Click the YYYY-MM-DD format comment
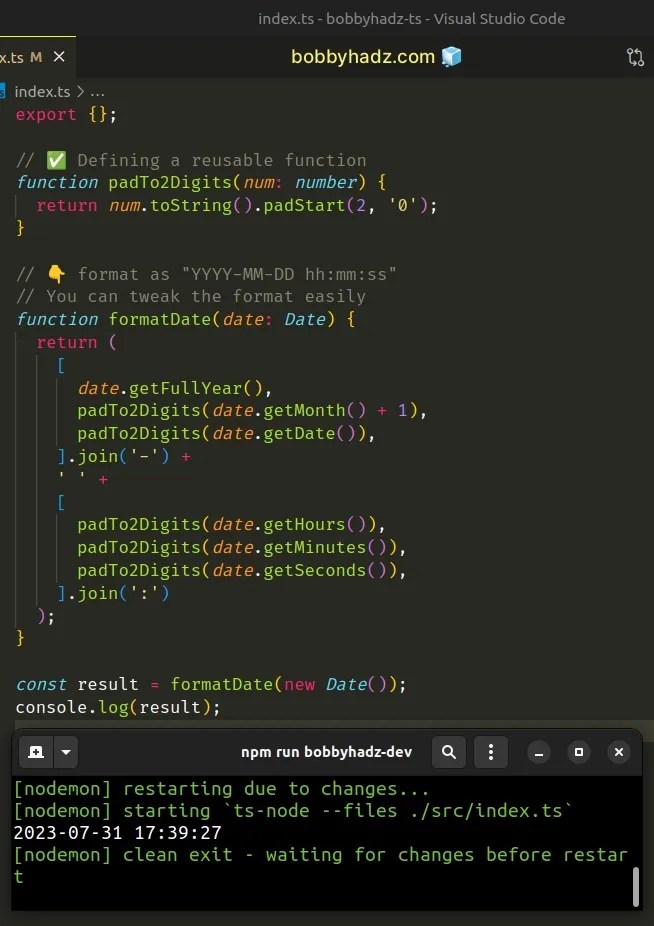This screenshot has height=926, width=654. pyautogui.click(x=206, y=275)
